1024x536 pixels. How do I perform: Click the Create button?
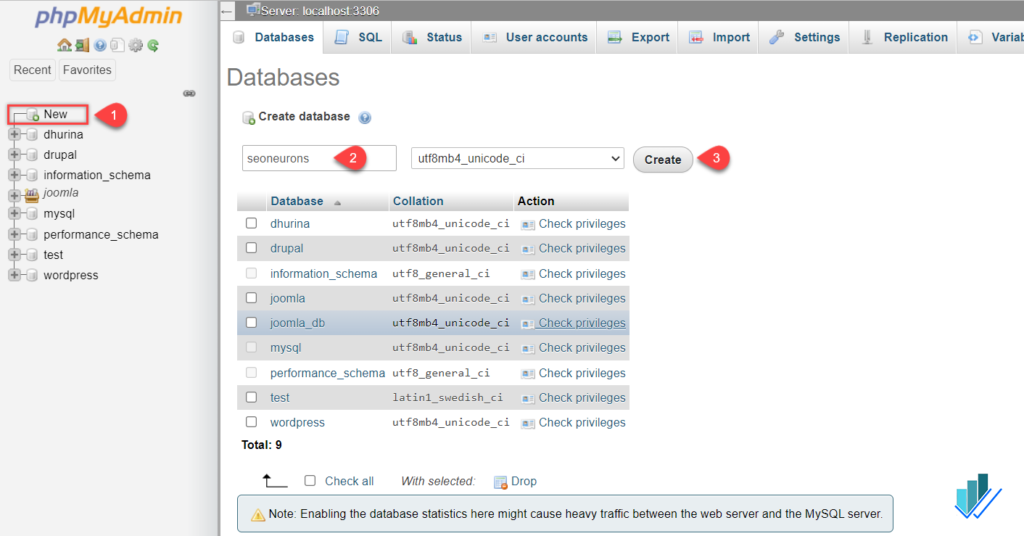(663, 160)
